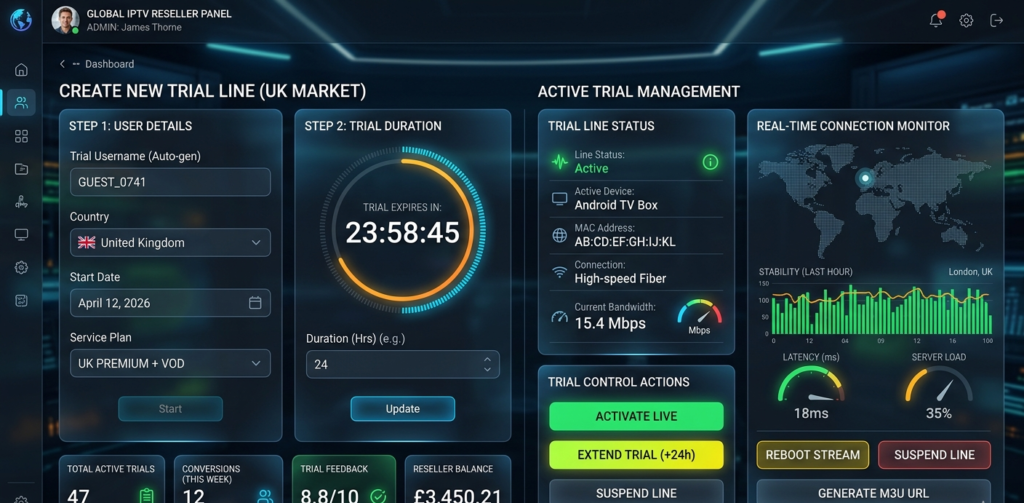Click the London location marker on map
The height and width of the screenshot is (503, 1024).
point(866,178)
